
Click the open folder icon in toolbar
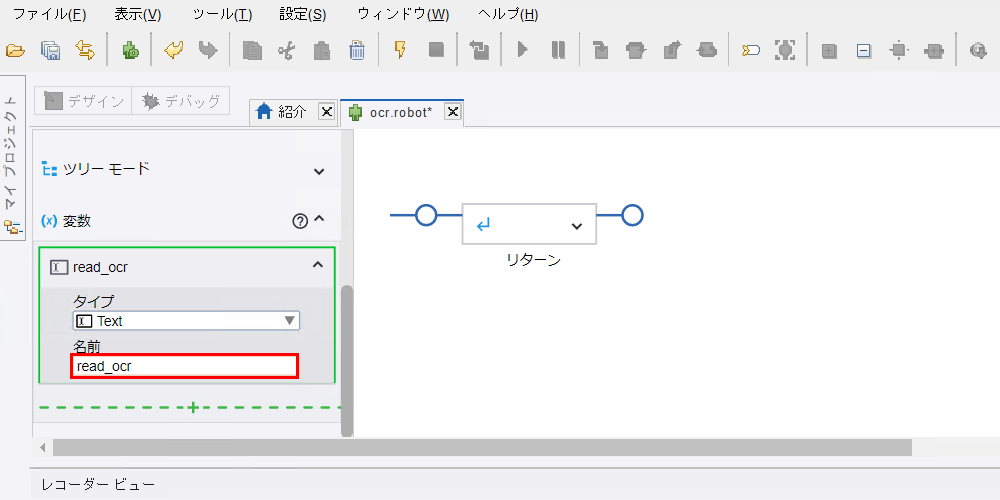[x=15, y=50]
